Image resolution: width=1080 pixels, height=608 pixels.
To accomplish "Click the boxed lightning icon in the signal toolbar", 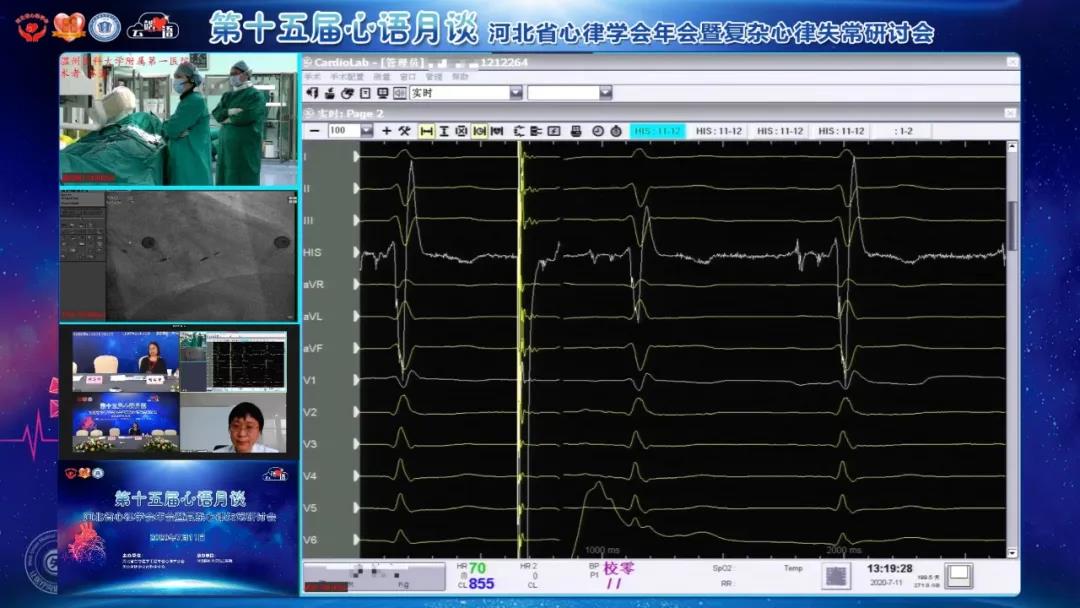I will 554,131.
